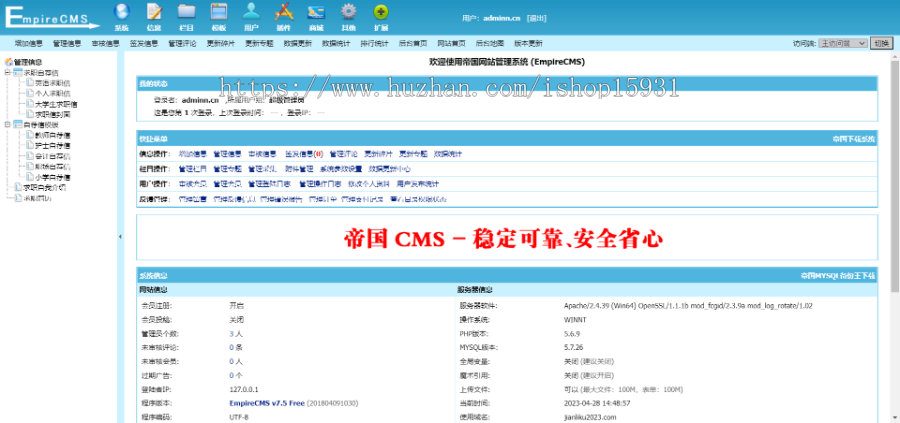Screen dimensions: 900x423
Task: Go to 网站首页 in navigation bar
Action: coord(452,43)
